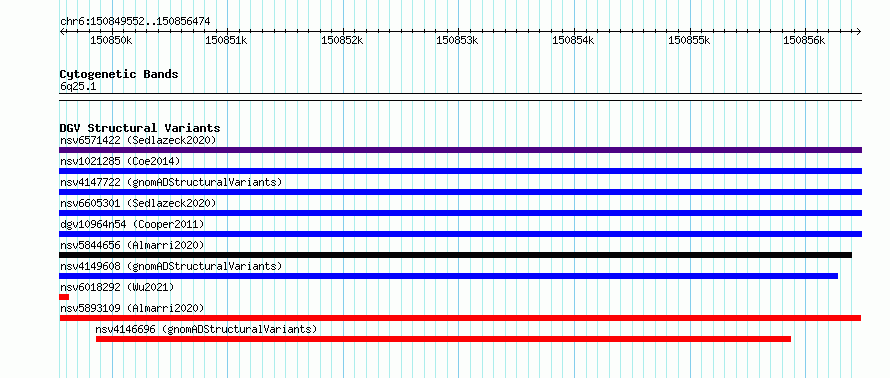Select the red nsv5893109 variant bar
Viewport: 890px width, 378px height.
coord(460,318)
